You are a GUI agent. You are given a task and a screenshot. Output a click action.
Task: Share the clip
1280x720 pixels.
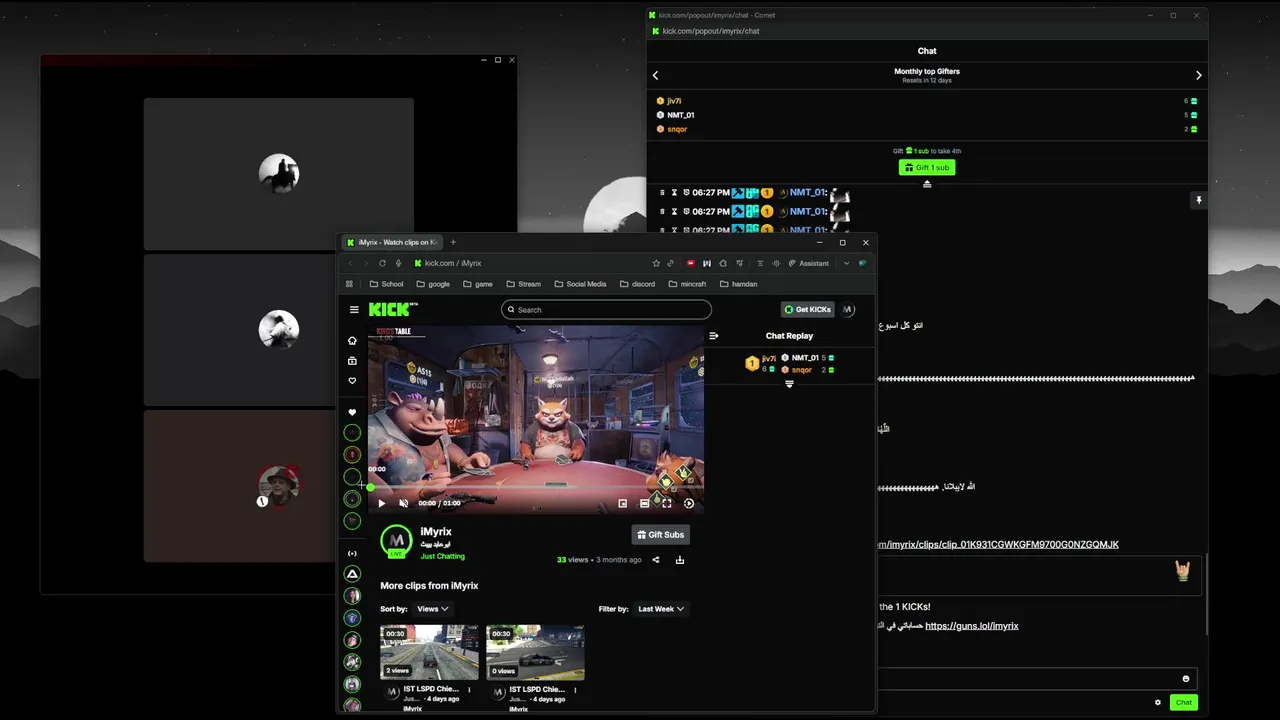point(656,560)
